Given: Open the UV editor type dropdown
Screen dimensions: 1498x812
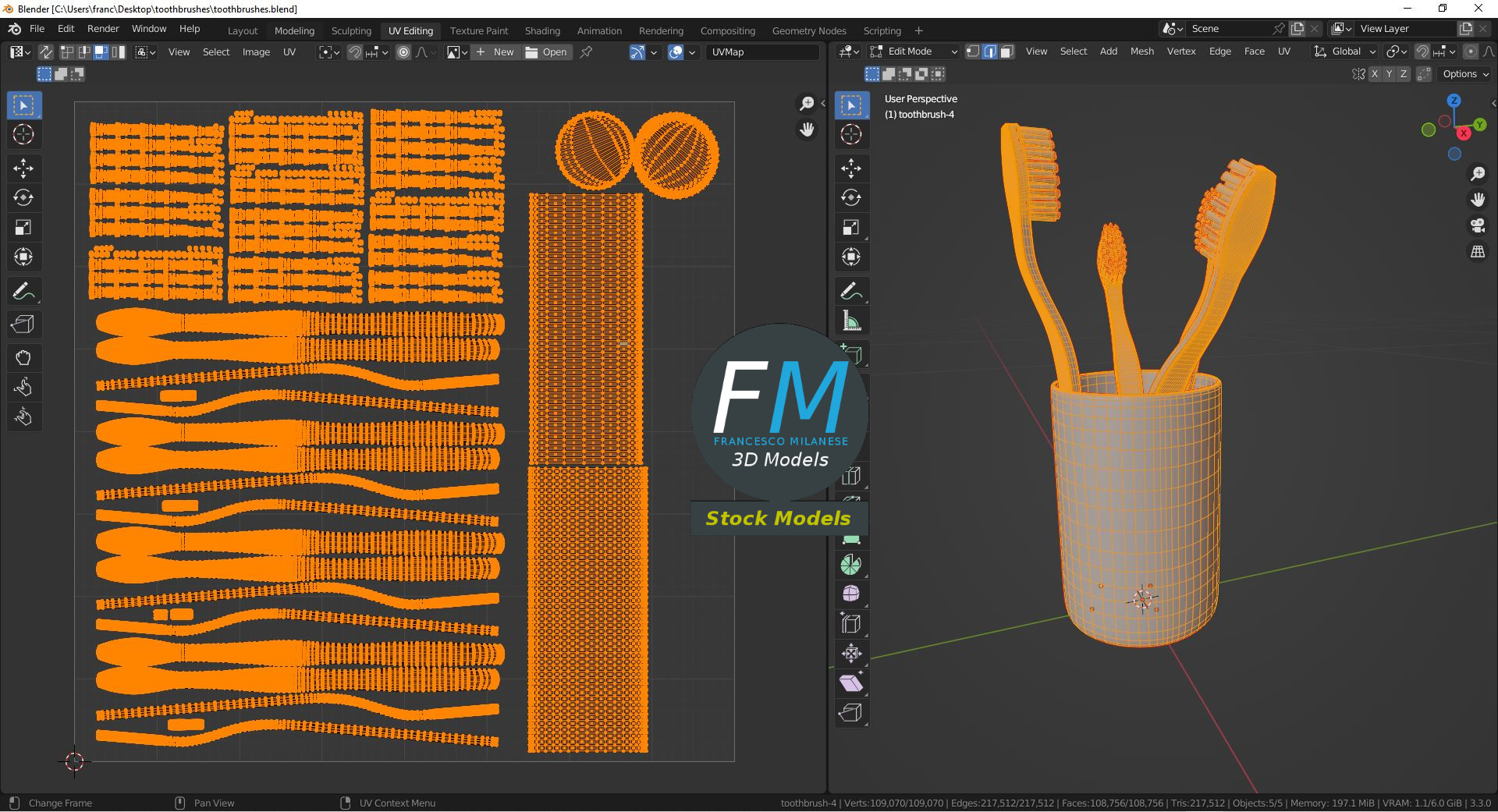Looking at the screenshot, I should (20, 52).
